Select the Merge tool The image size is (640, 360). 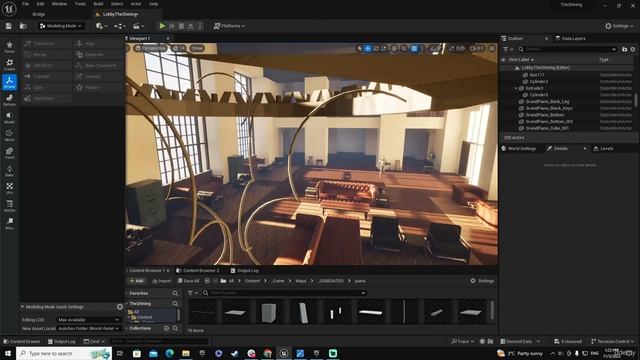47,54
